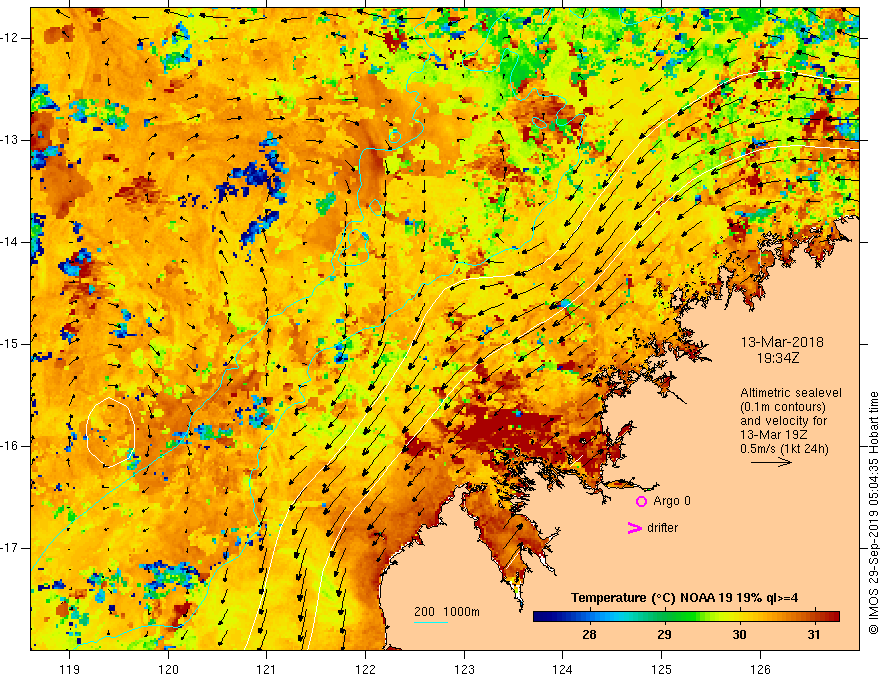This screenshot has width=880, height=680.
Task: Click the longitude axis label 120
Action: point(168,669)
